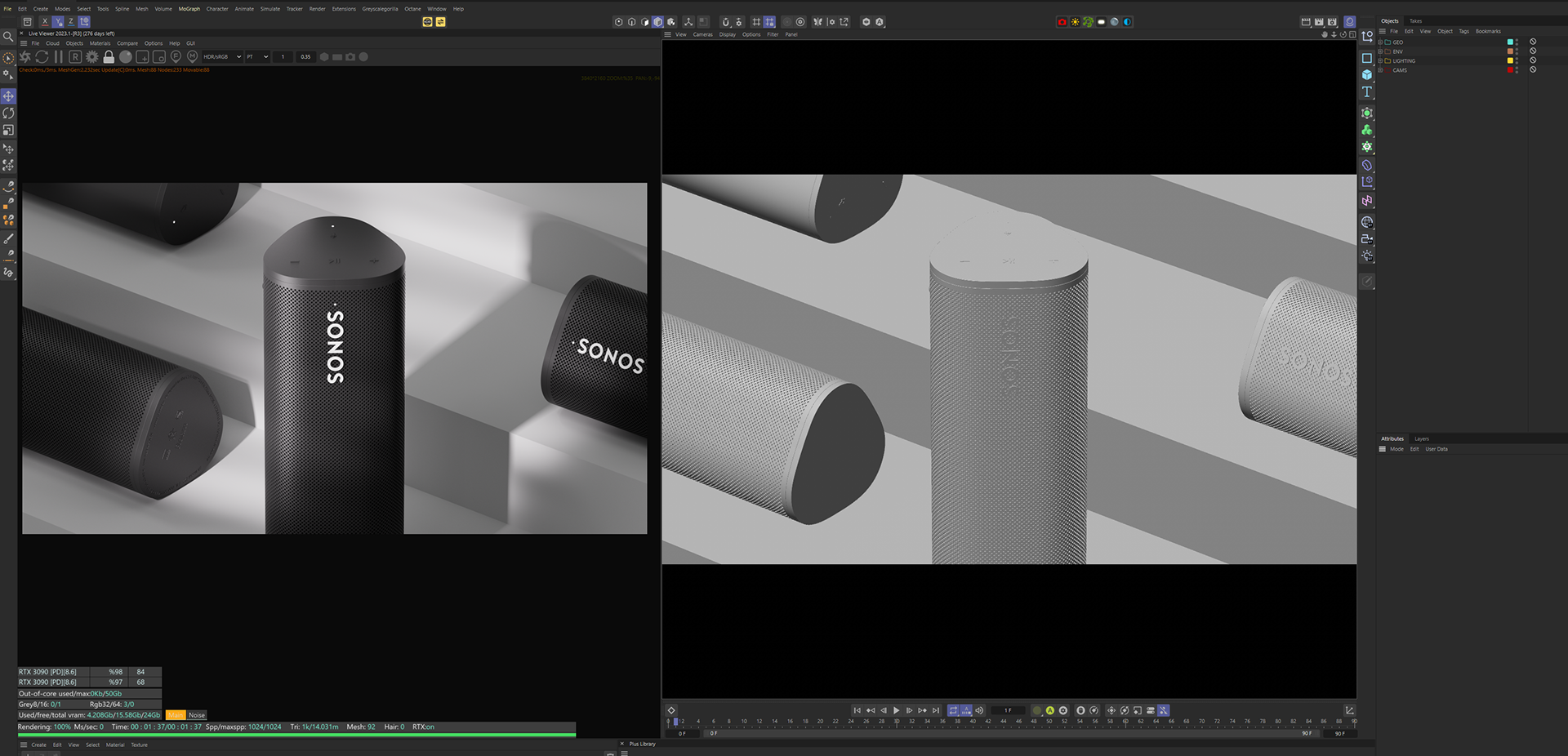This screenshot has width=1568, height=756.
Task: Click the cyan layer color of GEO
Action: tap(1510, 42)
